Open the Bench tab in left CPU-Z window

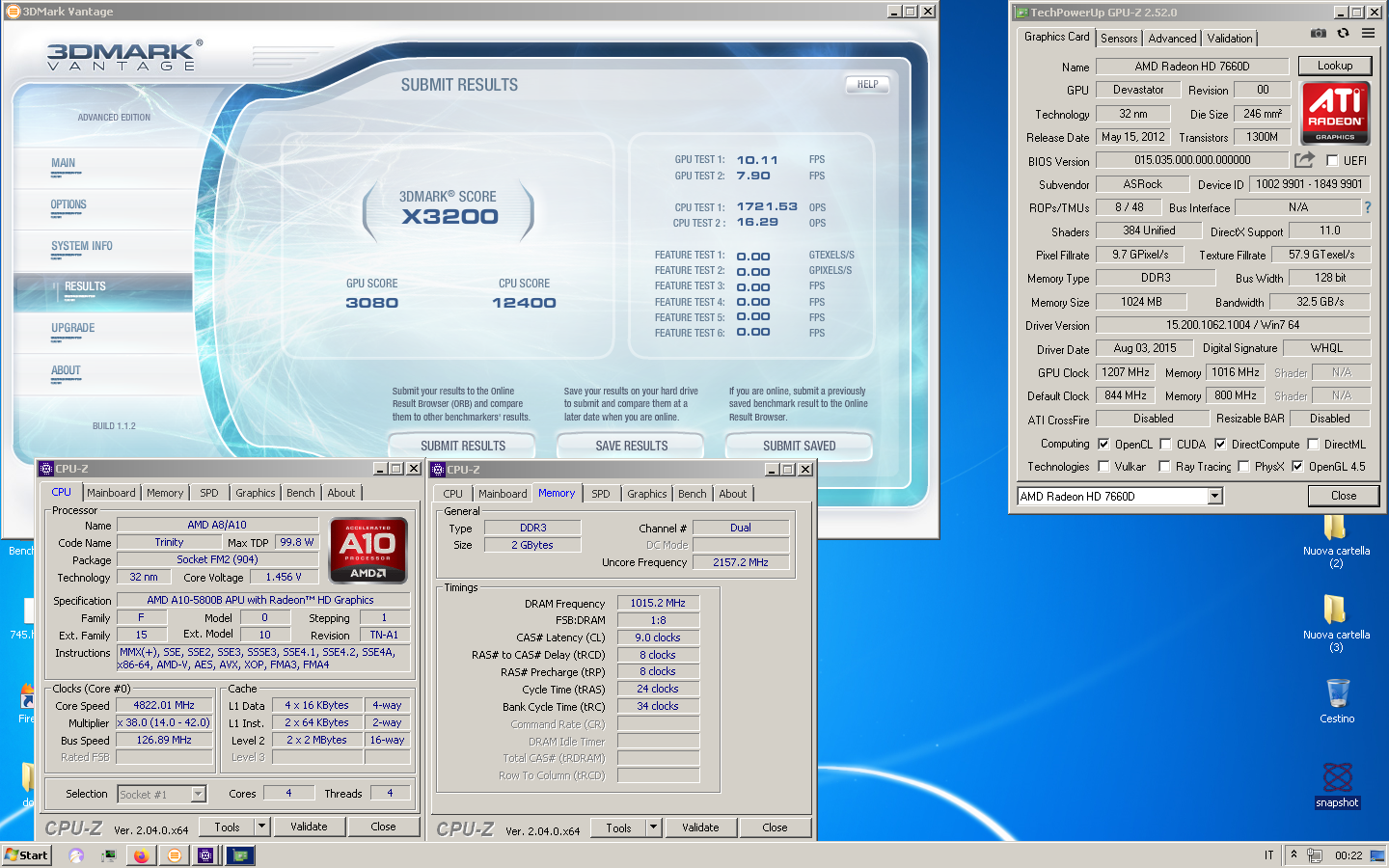[300, 493]
